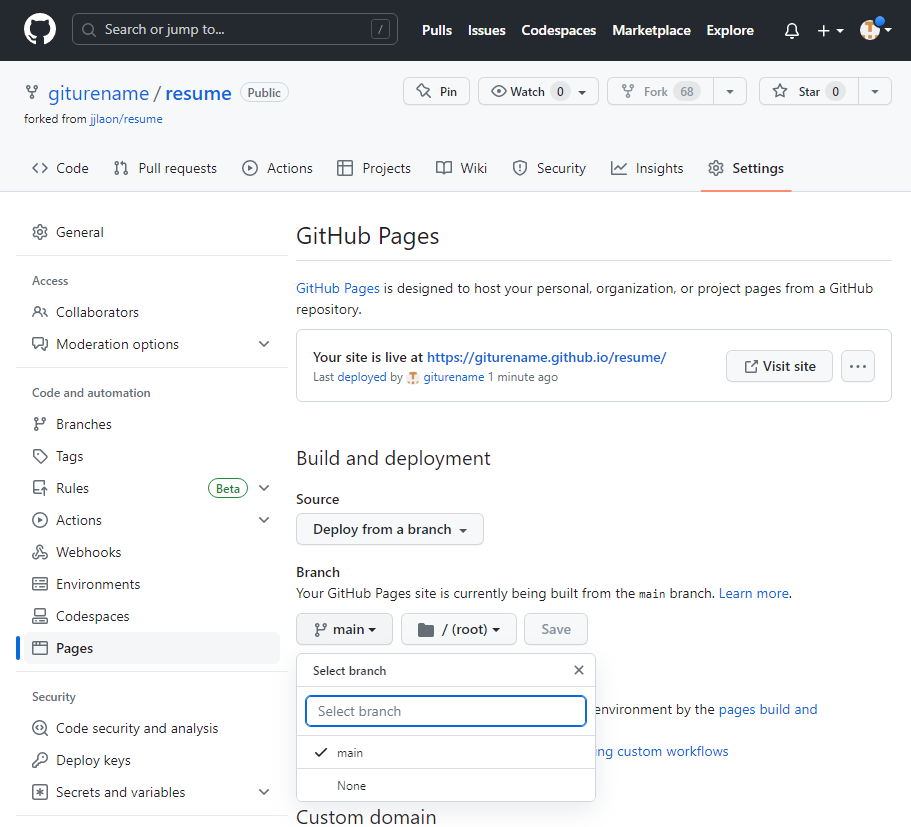The width and height of the screenshot is (911, 827).
Task: Open the main branch selector
Action: point(345,629)
